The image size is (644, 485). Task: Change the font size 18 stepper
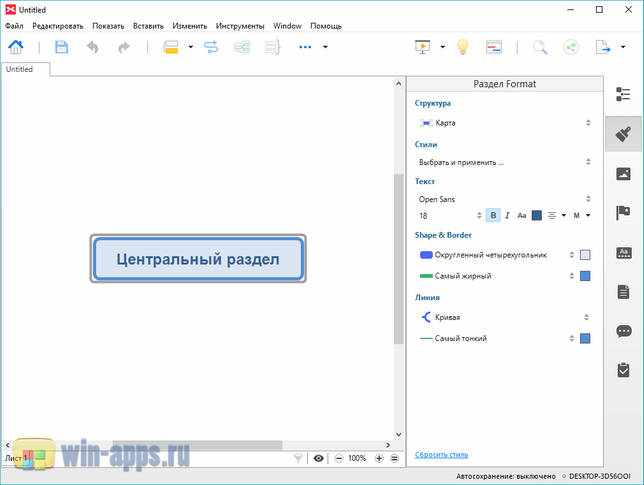coord(478,215)
